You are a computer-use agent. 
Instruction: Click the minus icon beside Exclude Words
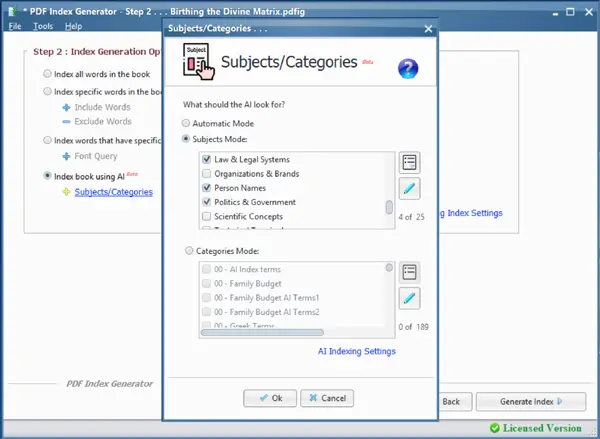tap(67, 122)
